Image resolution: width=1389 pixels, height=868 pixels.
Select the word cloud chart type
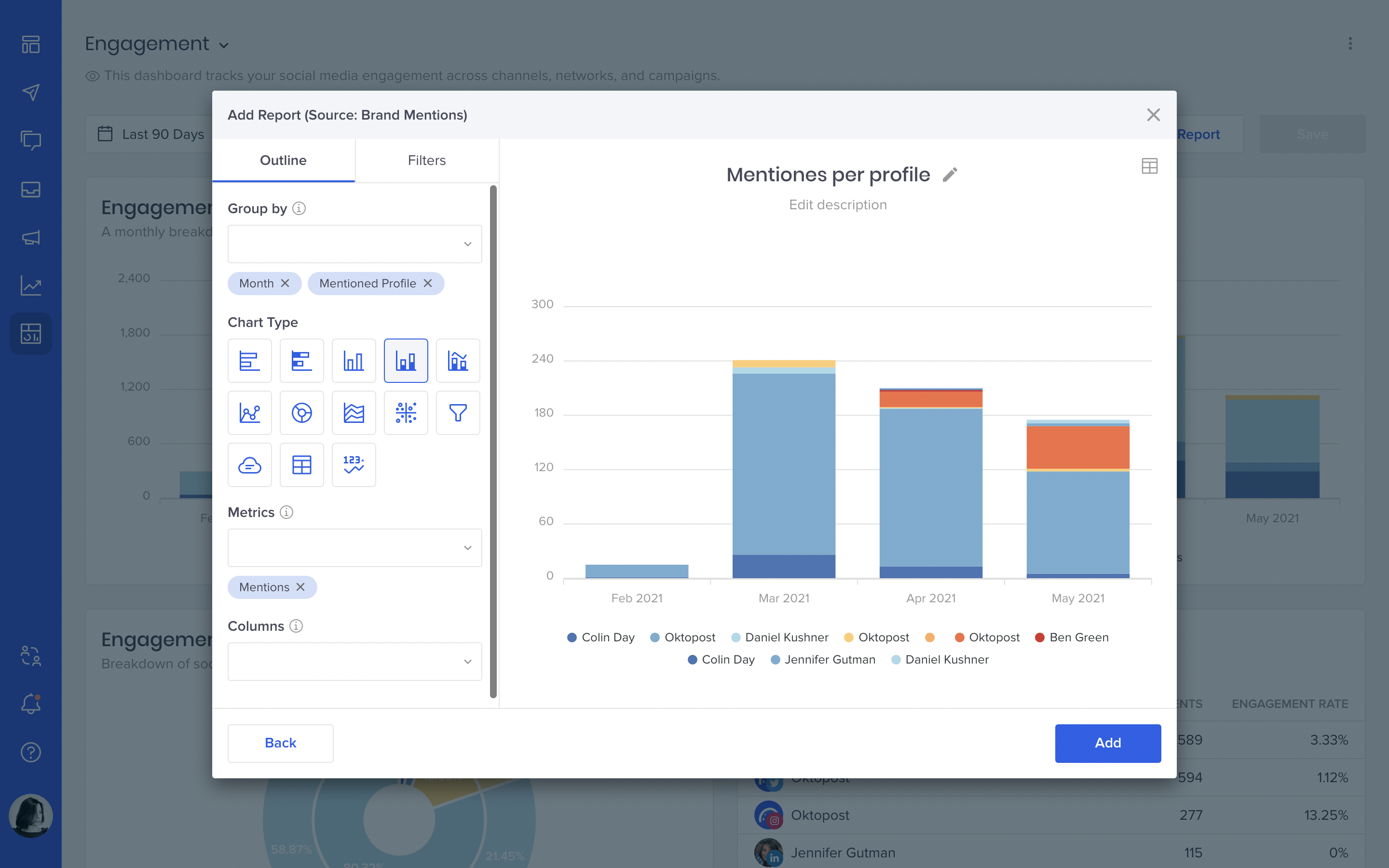[x=250, y=465]
